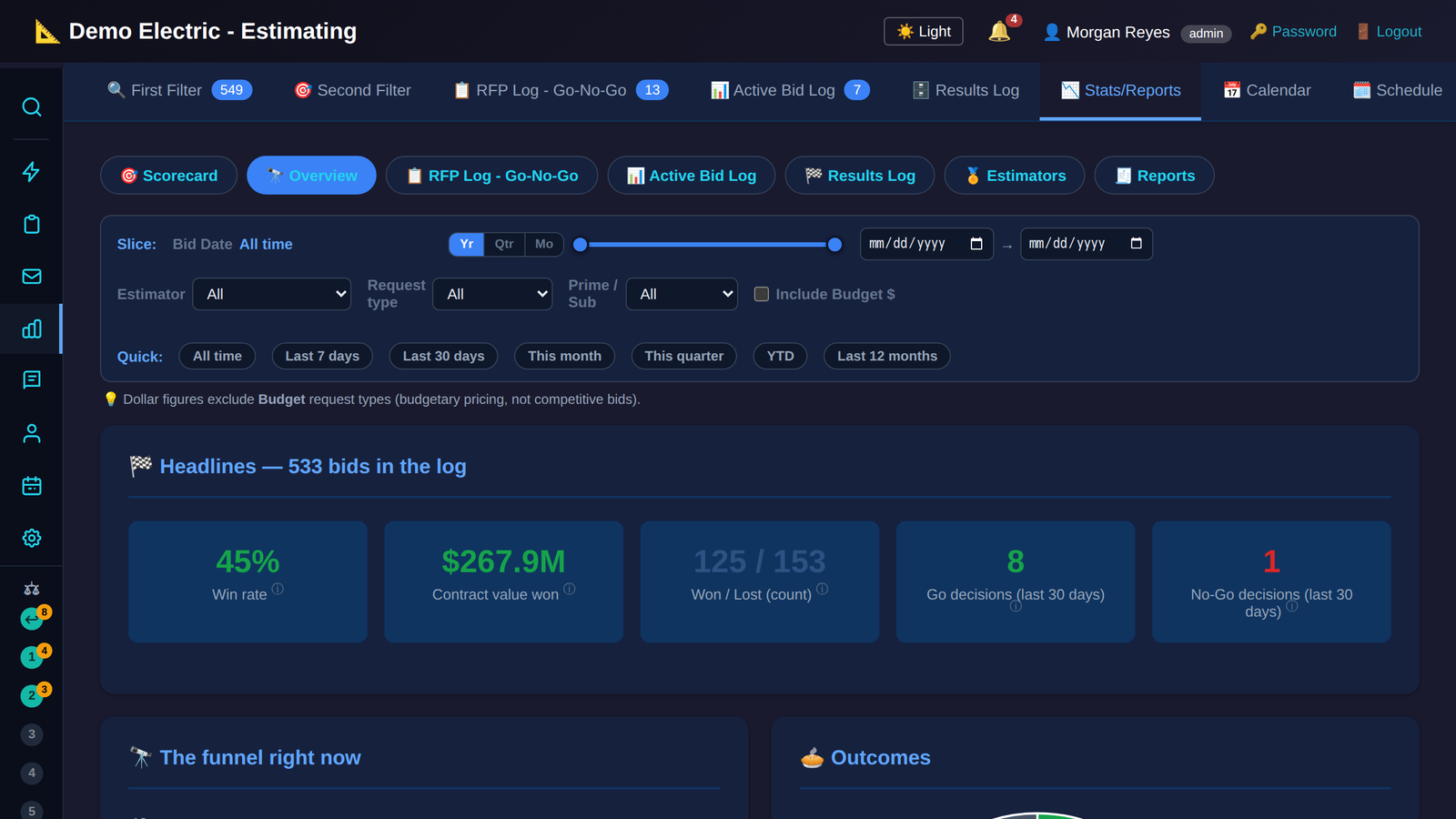
Task: Click the Go decisions headline card
Action: click(1016, 581)
